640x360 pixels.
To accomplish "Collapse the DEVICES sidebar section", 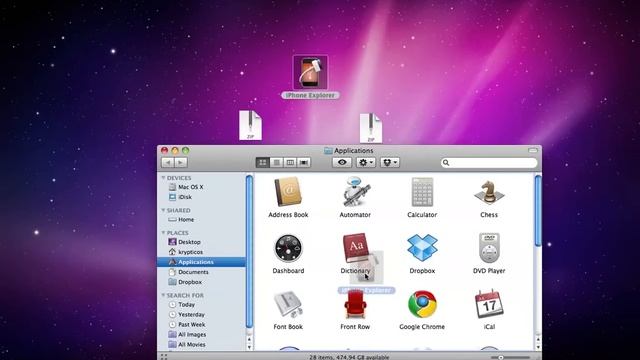I will pyautogui.click(x=163, y=178).
